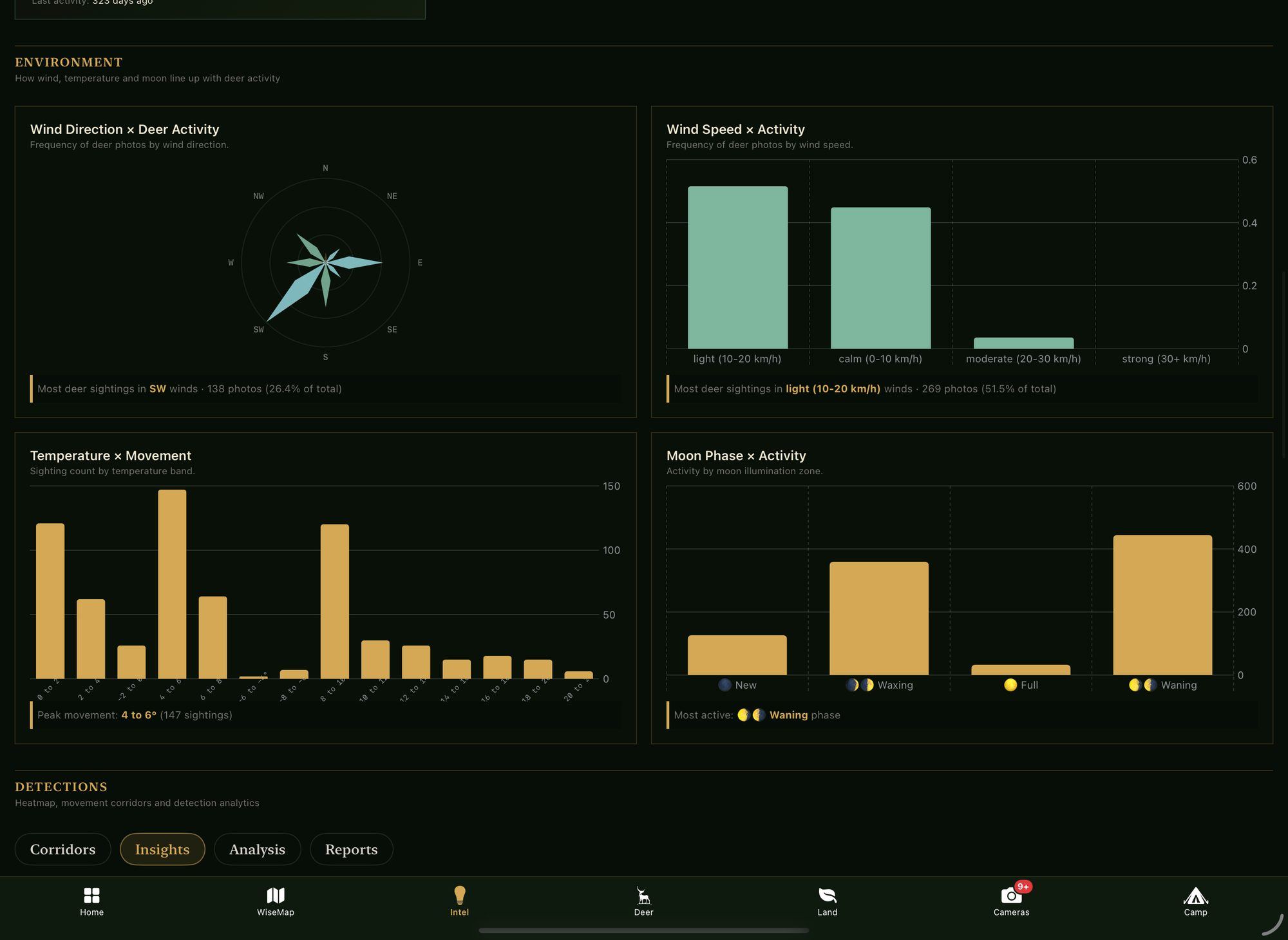Click the calm (0-10 km/h) wind bar

pos(880,278)
